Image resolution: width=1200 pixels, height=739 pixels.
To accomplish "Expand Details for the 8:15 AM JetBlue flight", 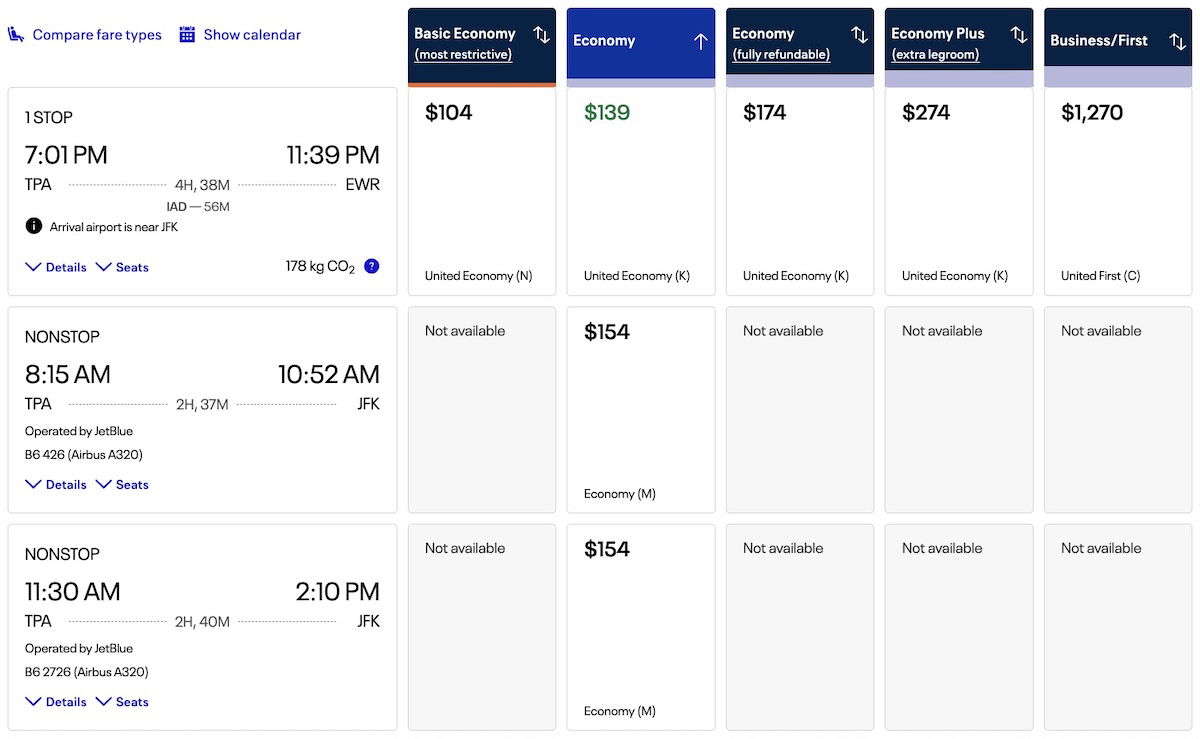I will (56, 484).
